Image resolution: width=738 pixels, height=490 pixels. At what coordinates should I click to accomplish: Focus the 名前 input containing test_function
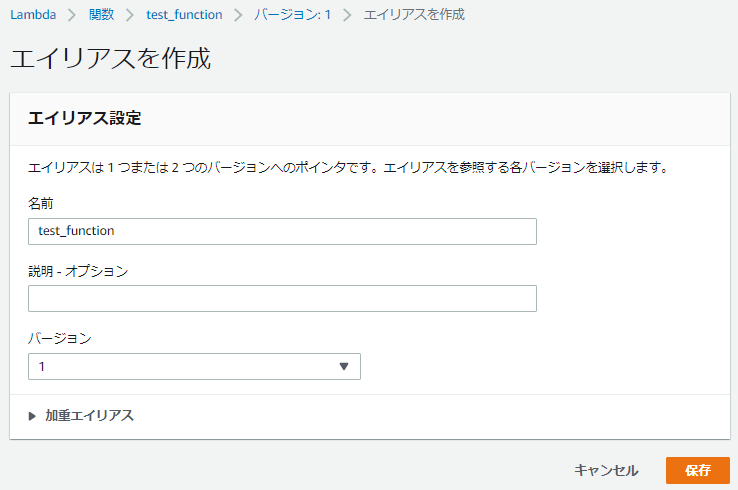282,231
